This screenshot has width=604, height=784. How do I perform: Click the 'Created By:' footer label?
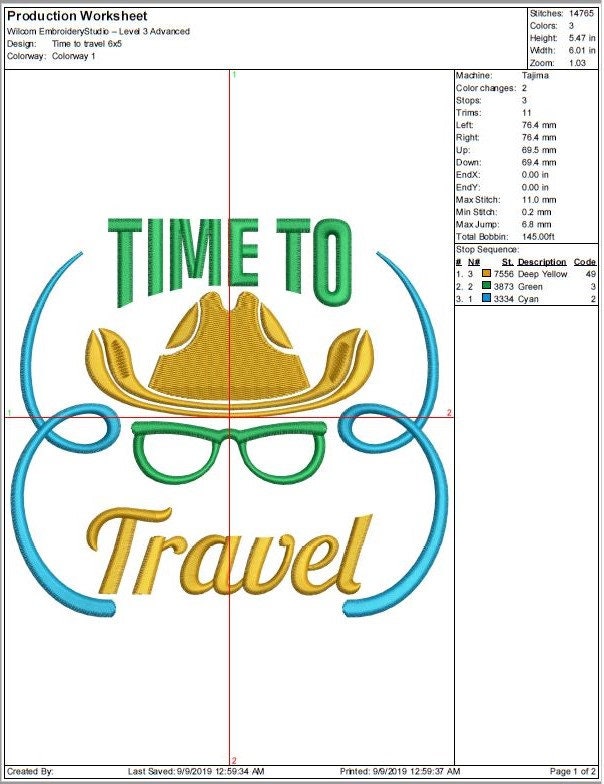pyautogui.click(x=30, y=772)
